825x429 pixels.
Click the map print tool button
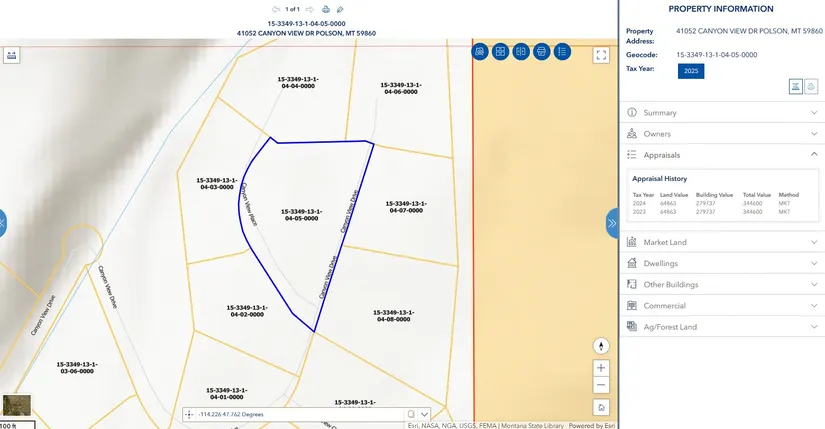(x=541, y=51)
